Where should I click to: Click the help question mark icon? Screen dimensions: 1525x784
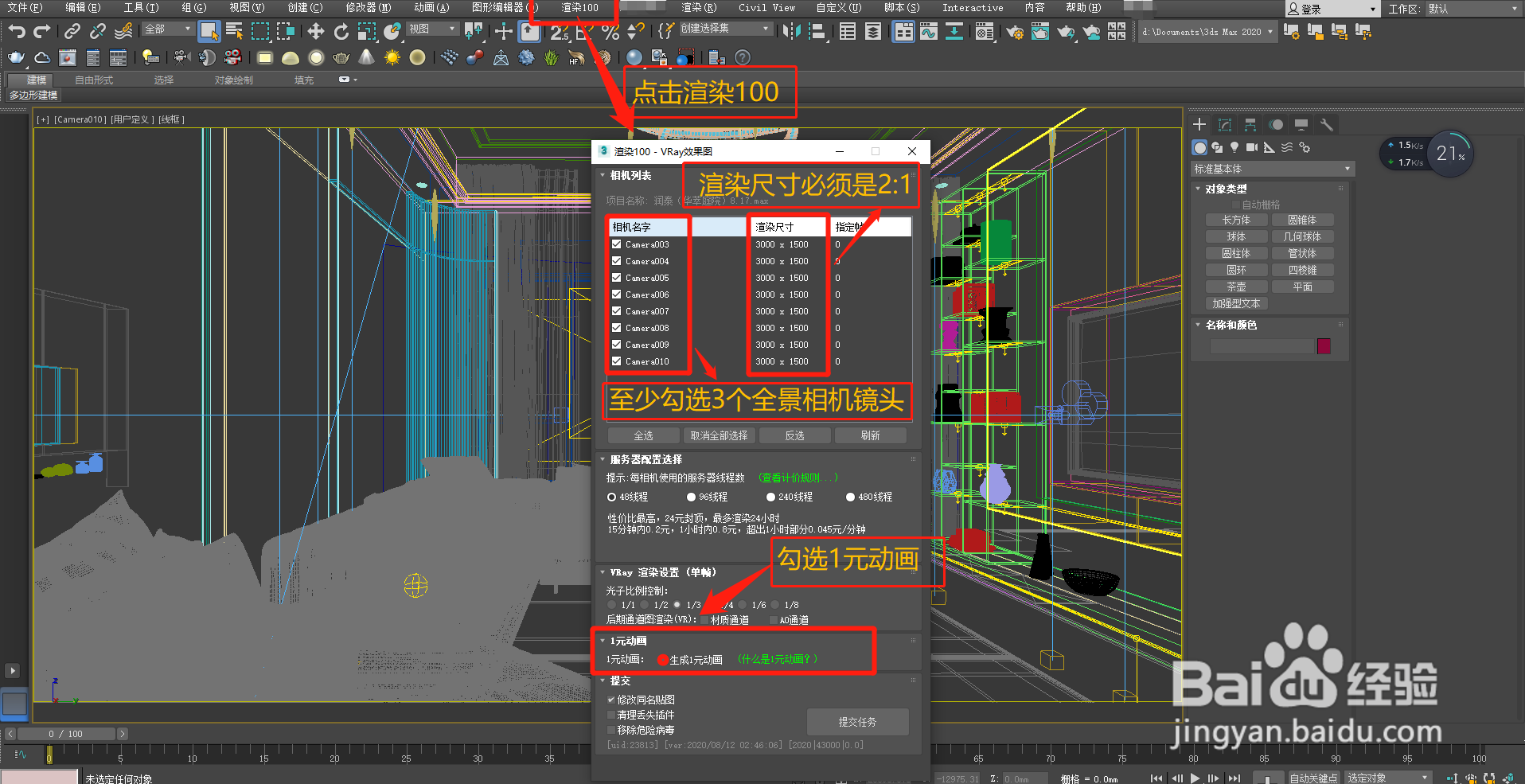coord(743,58)
